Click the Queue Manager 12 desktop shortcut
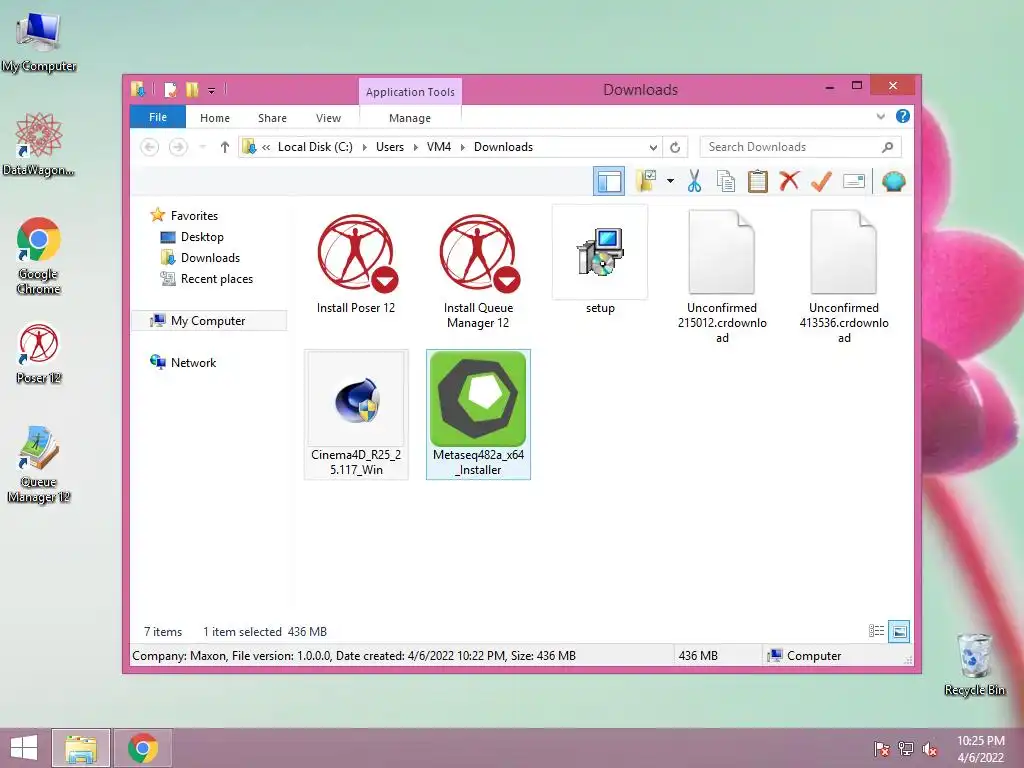Viewport: 1024px width, 768px height. click(x=39, y=465)
